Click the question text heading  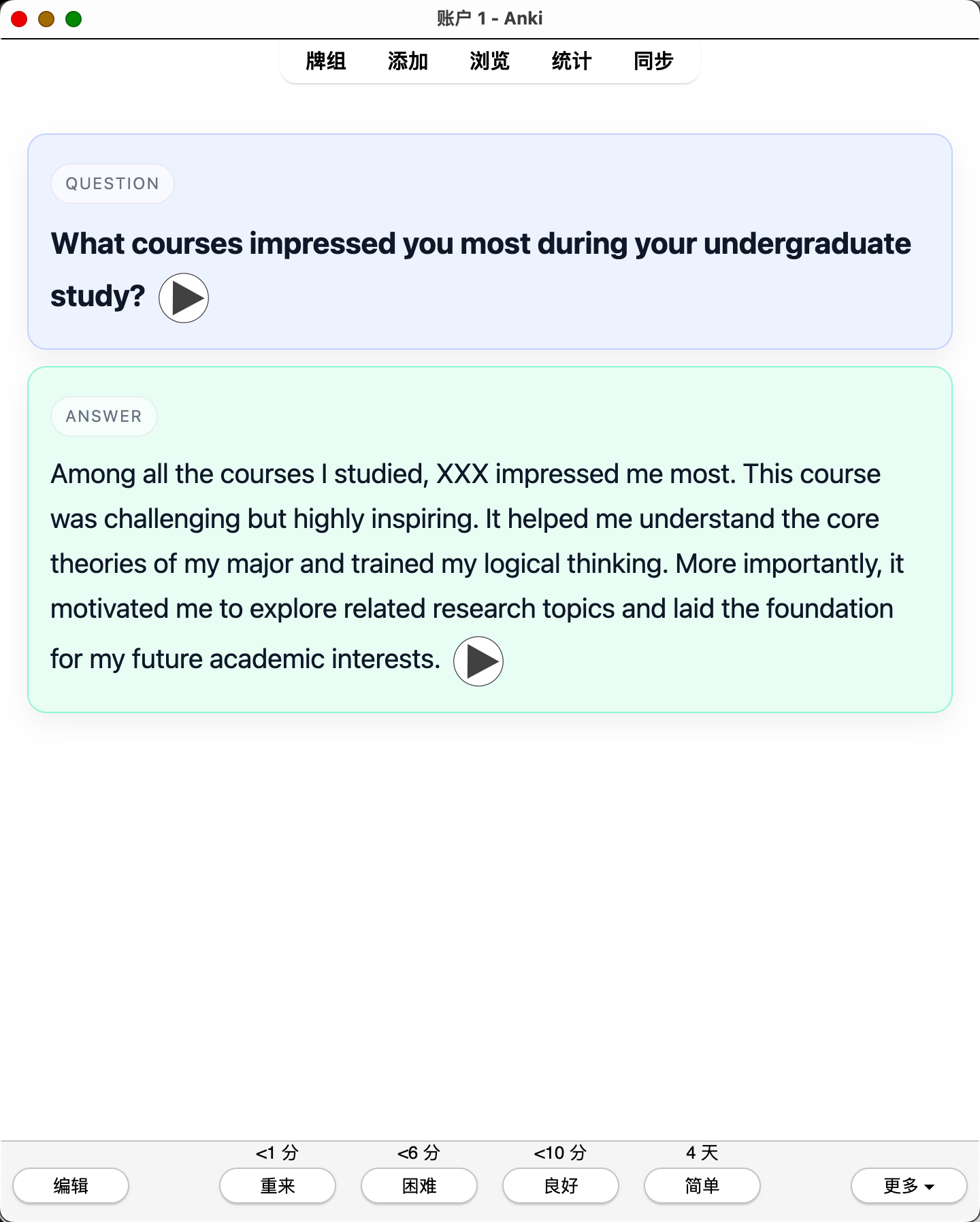click(x=480, y=269)
